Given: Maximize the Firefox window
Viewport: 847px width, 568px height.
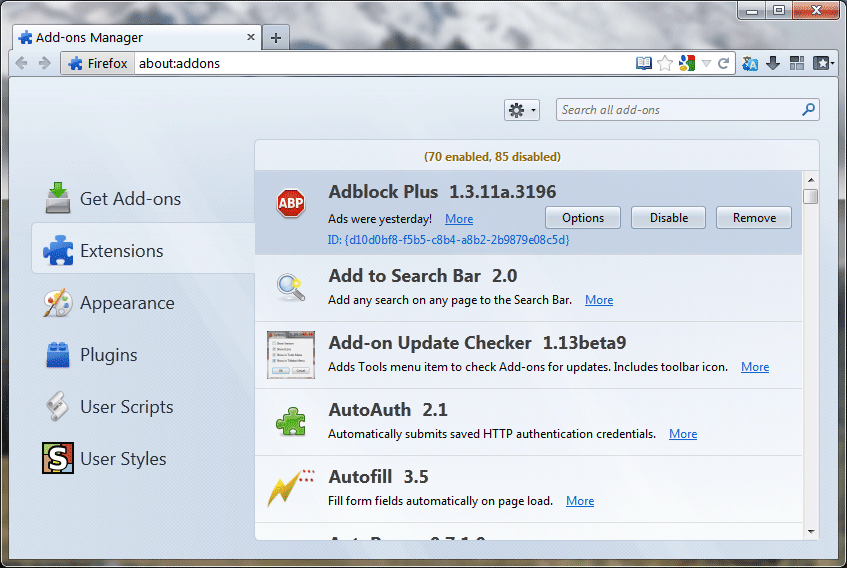Looking at the screenshot, I should [x=778, y=10].
